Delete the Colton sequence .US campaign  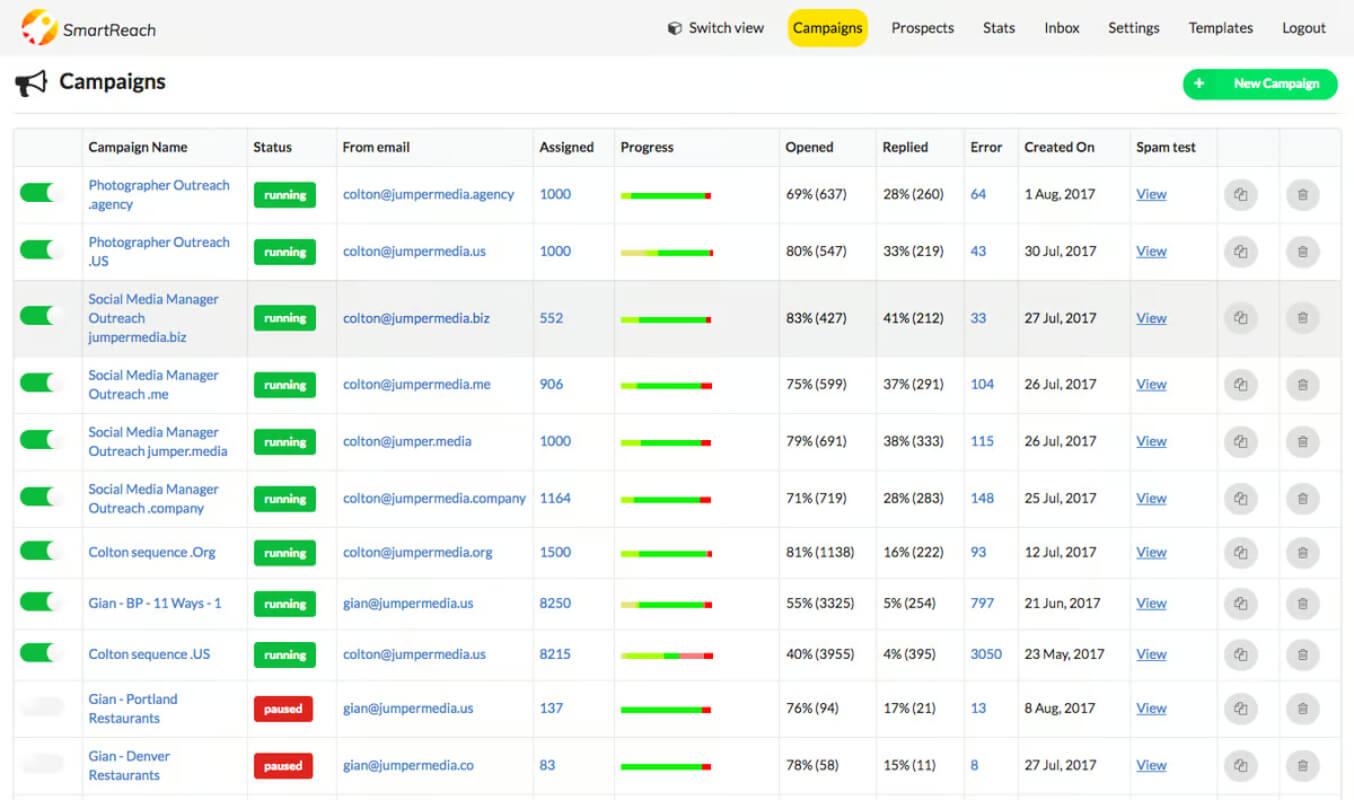pos(1302,655)
